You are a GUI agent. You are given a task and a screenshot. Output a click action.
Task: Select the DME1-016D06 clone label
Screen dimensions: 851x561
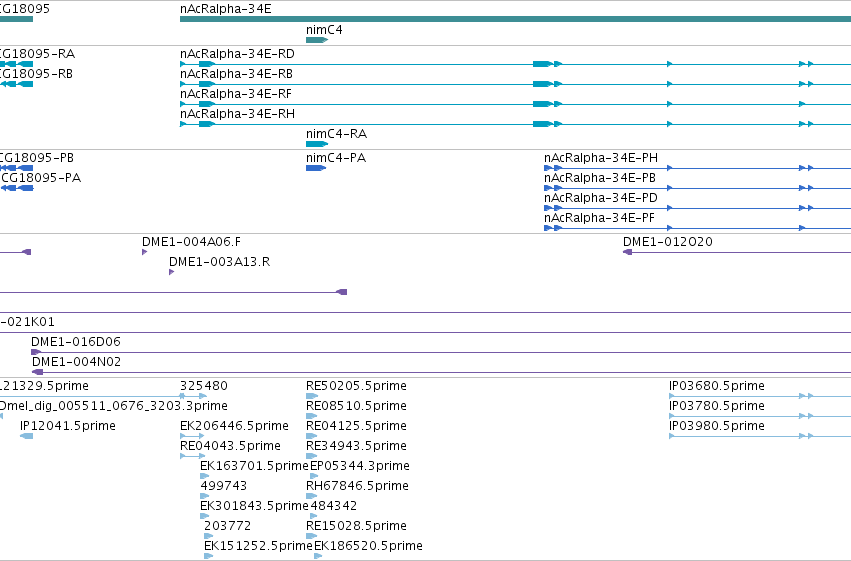click(75, 342)
